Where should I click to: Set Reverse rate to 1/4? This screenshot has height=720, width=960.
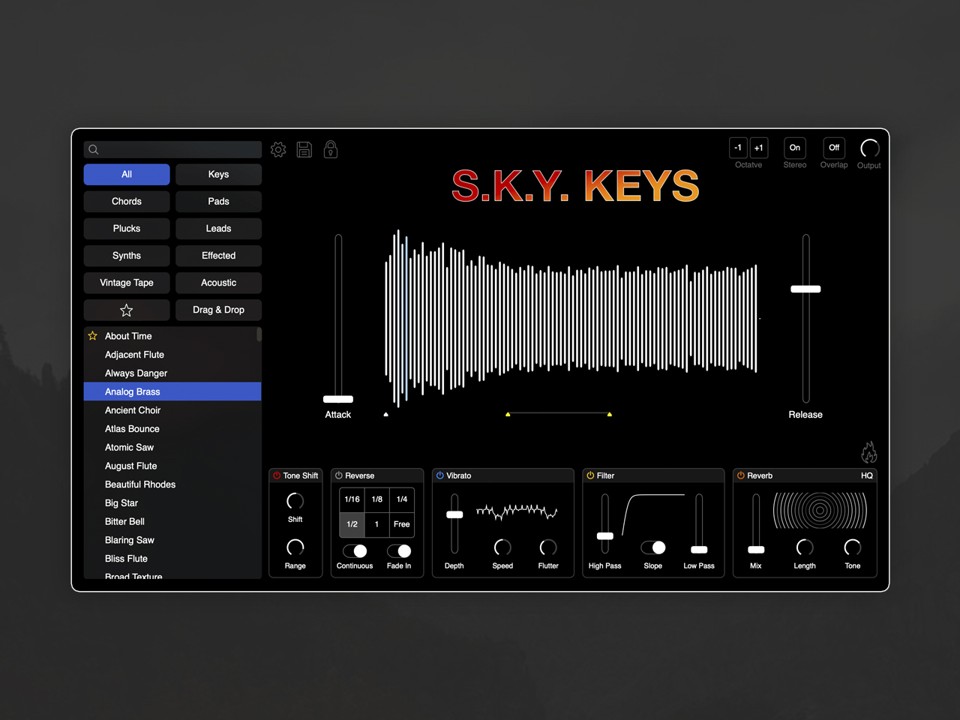402,500
